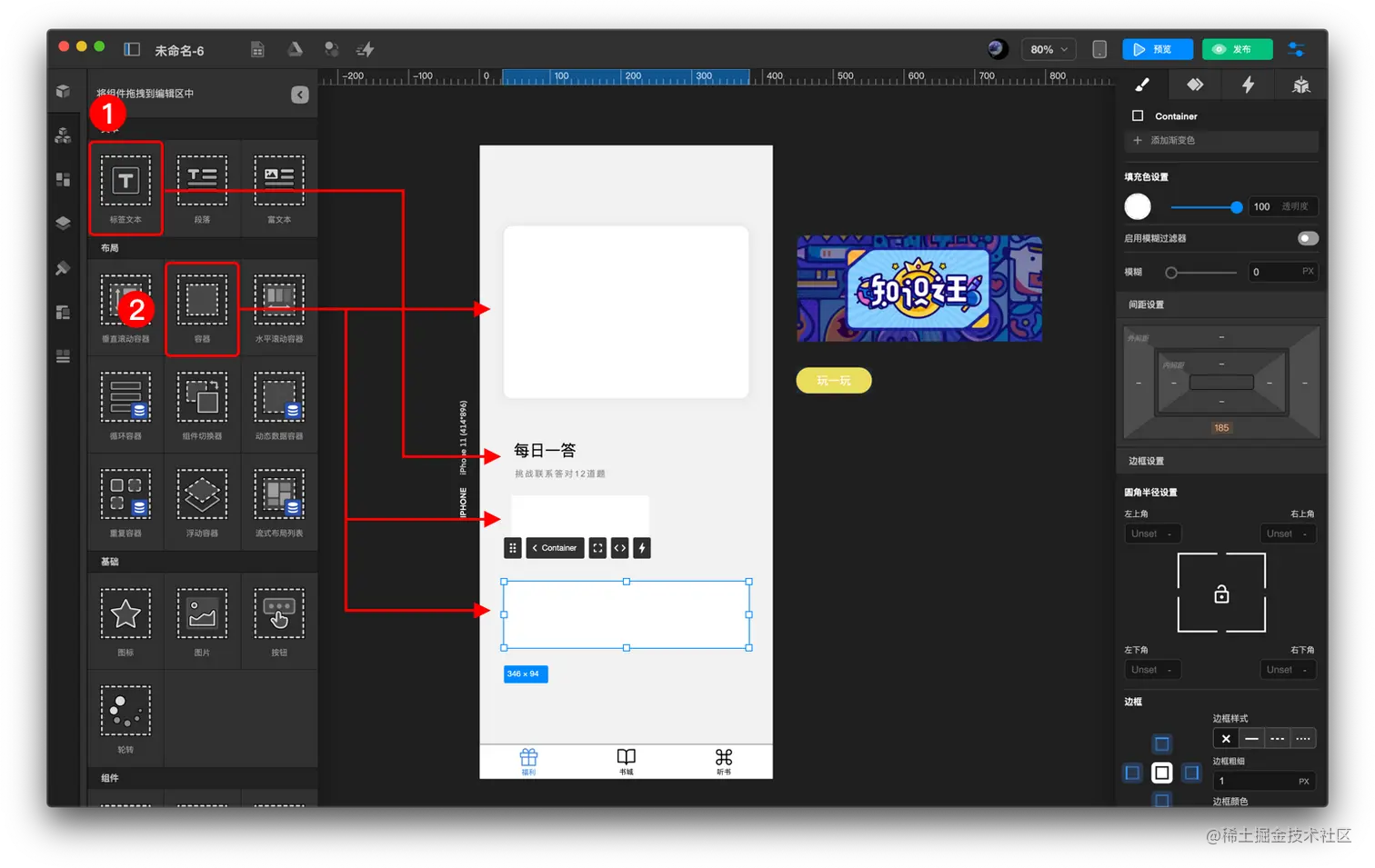This screenshot has width=1375, height=868.
Task: Select the right border side toggle
Action: [x=1191, y=773]
